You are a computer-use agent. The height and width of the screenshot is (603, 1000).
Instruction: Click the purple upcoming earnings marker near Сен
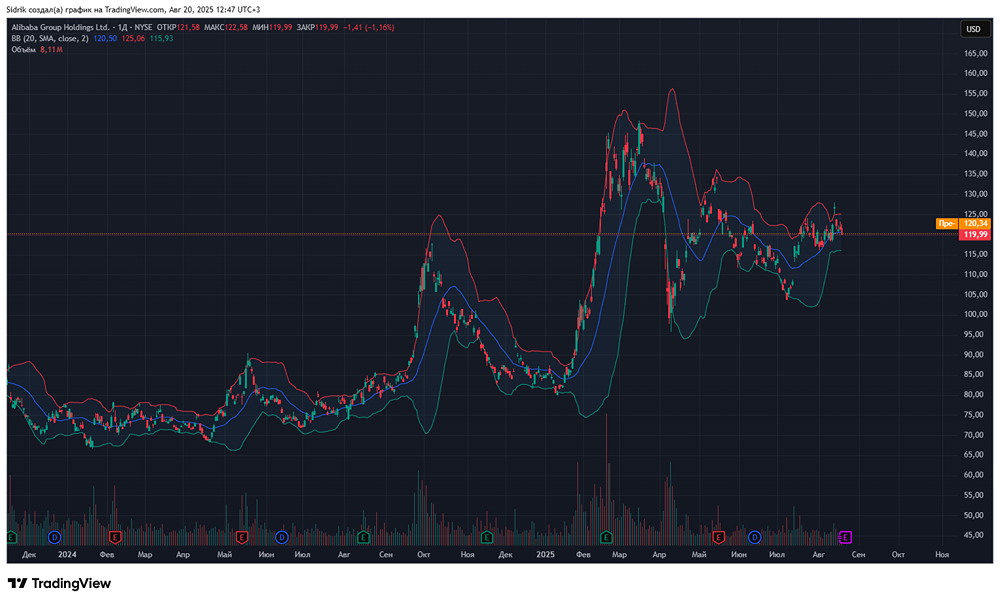pyautogui.click(x=845, y=538)
